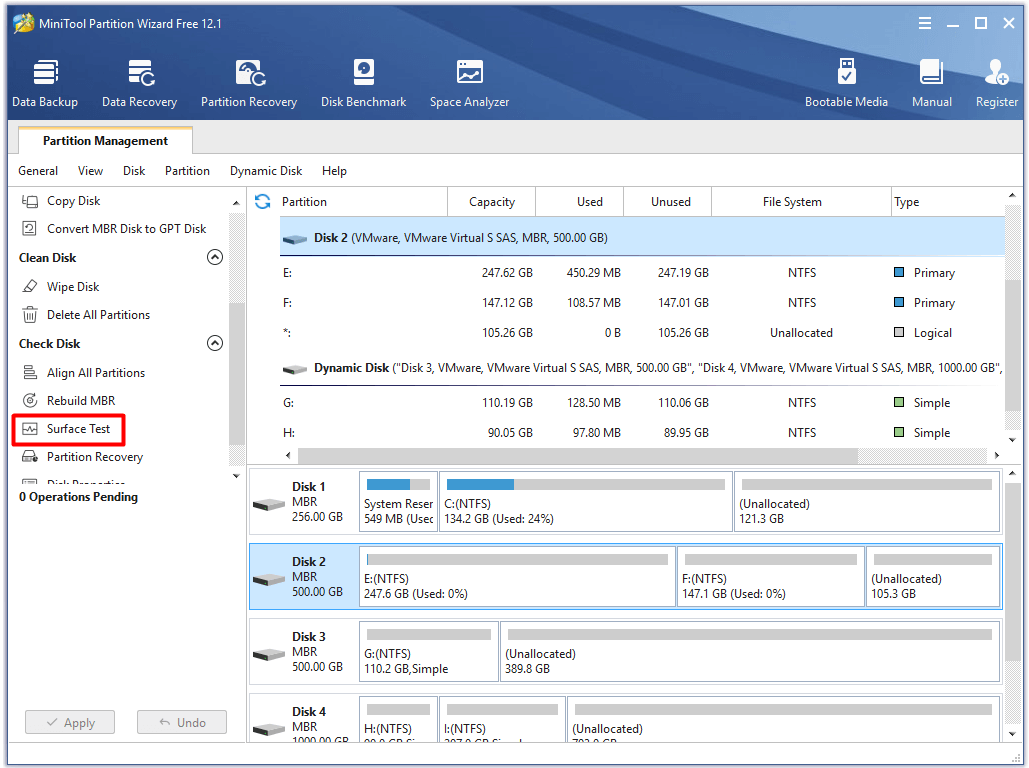Select the Disk 3 icon in the disk map

point(269,654)
